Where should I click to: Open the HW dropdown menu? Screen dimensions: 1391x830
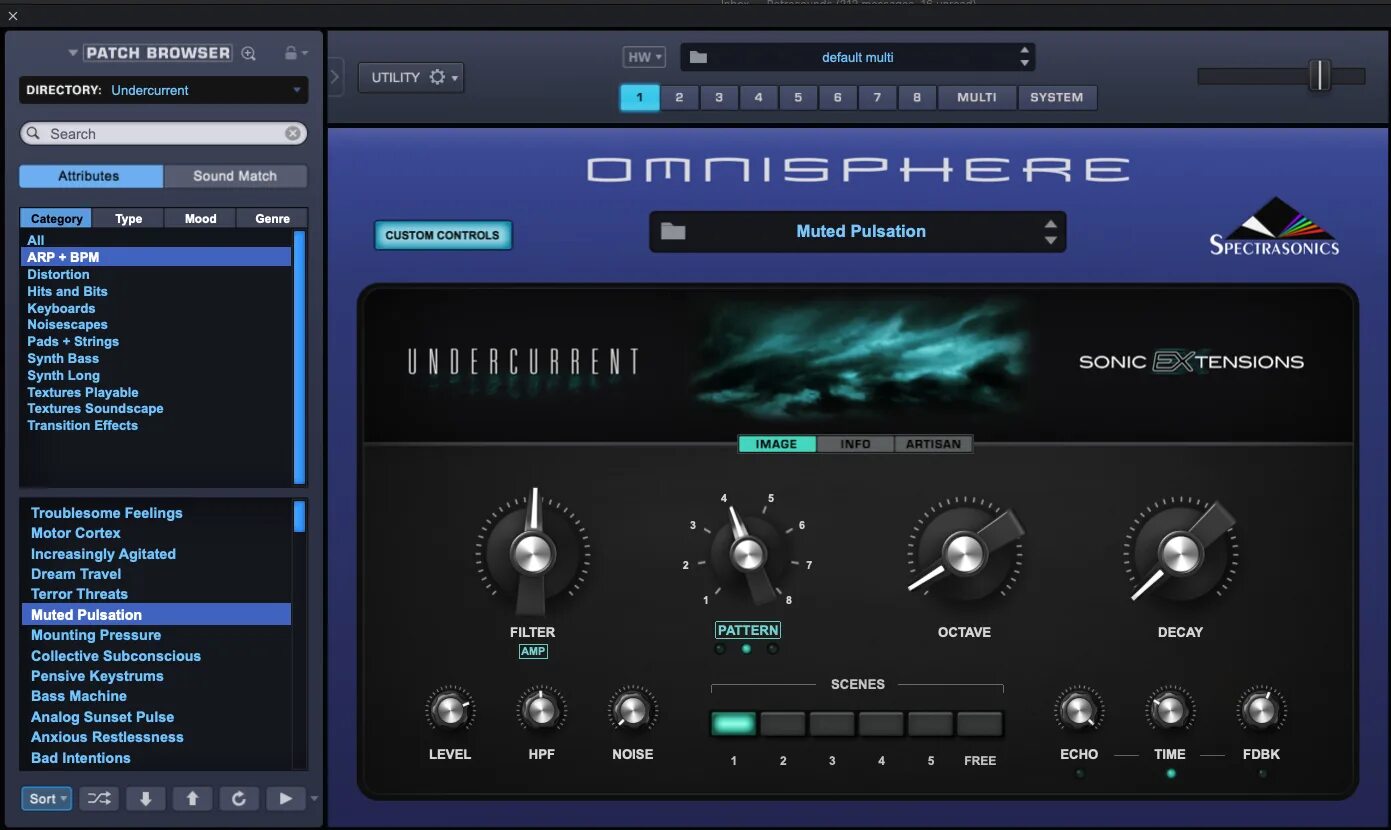pyautogui.click(x=644, y=57)
